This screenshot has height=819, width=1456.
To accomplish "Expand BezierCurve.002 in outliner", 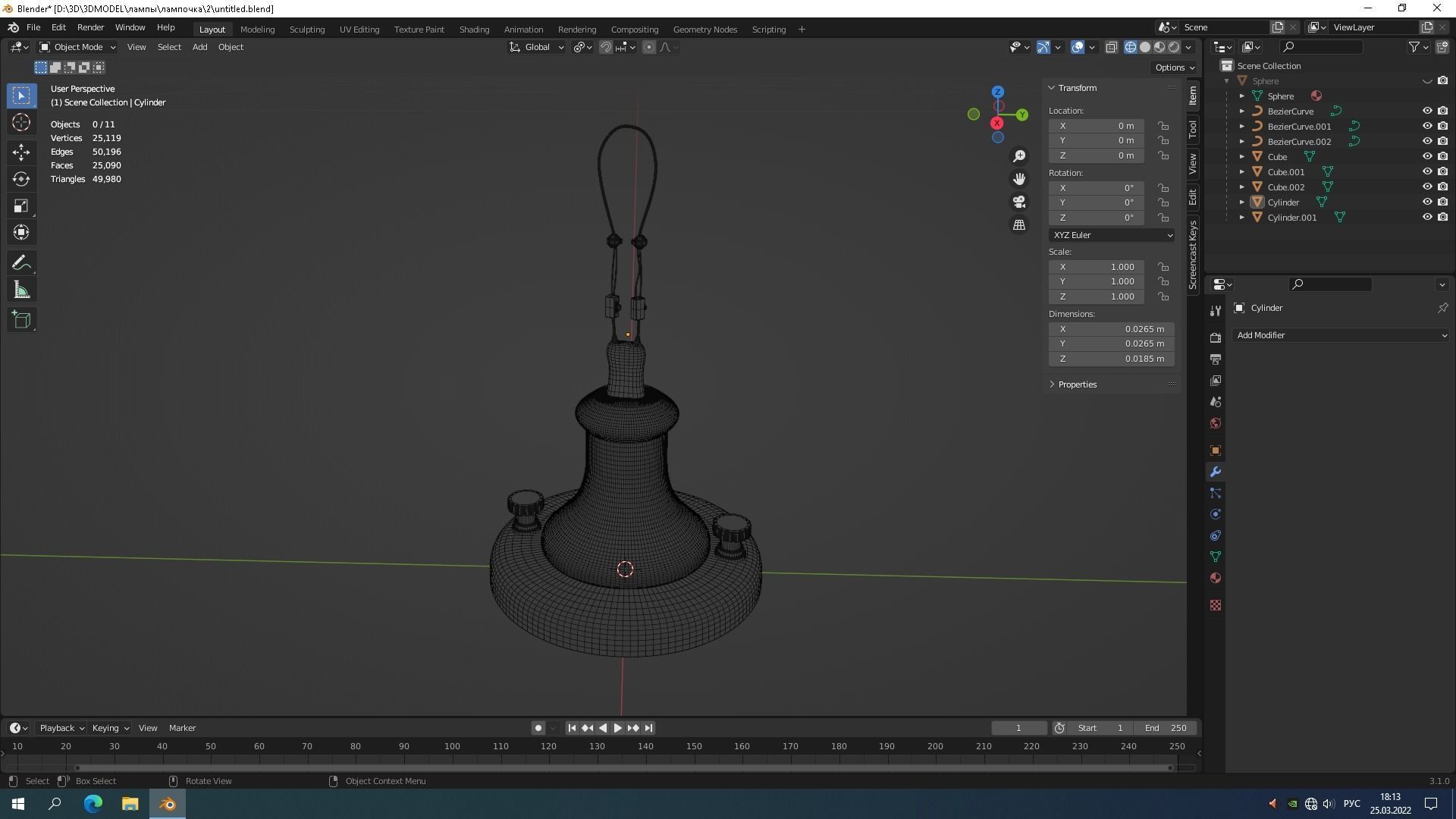I will [1242, 142].
